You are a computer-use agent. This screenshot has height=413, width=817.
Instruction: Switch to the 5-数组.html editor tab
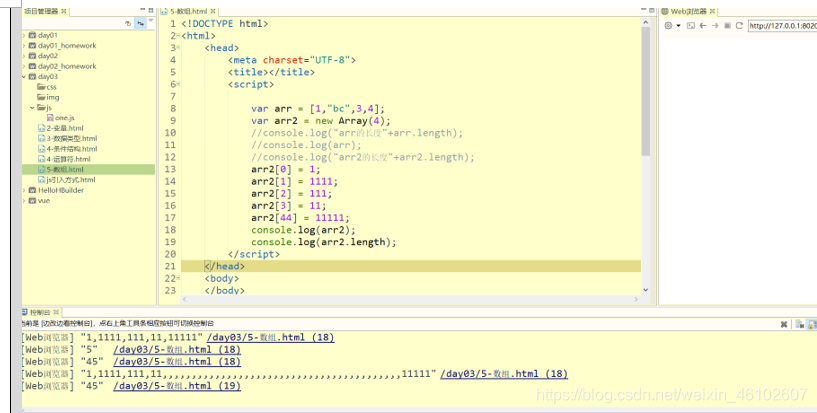(188, 11)
